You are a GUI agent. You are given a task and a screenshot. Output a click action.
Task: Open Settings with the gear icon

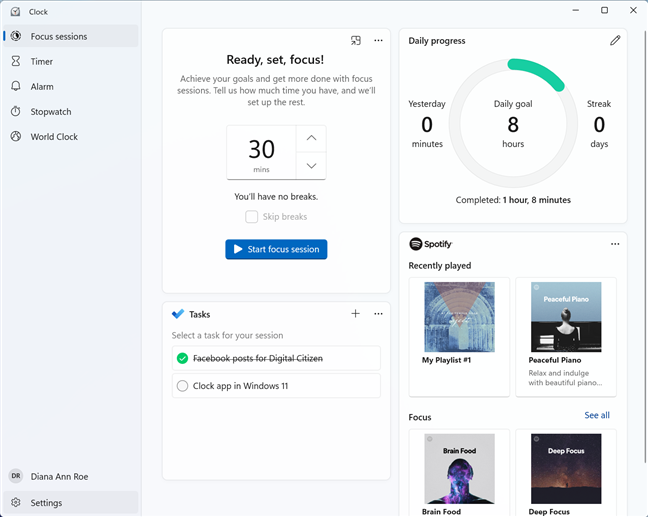16,503
